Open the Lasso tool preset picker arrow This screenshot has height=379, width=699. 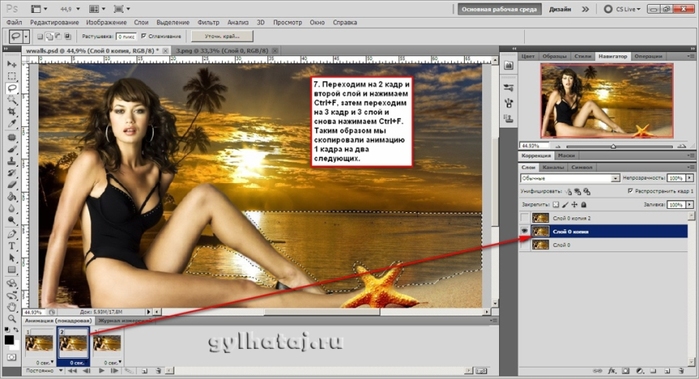(x=26, y=37)
